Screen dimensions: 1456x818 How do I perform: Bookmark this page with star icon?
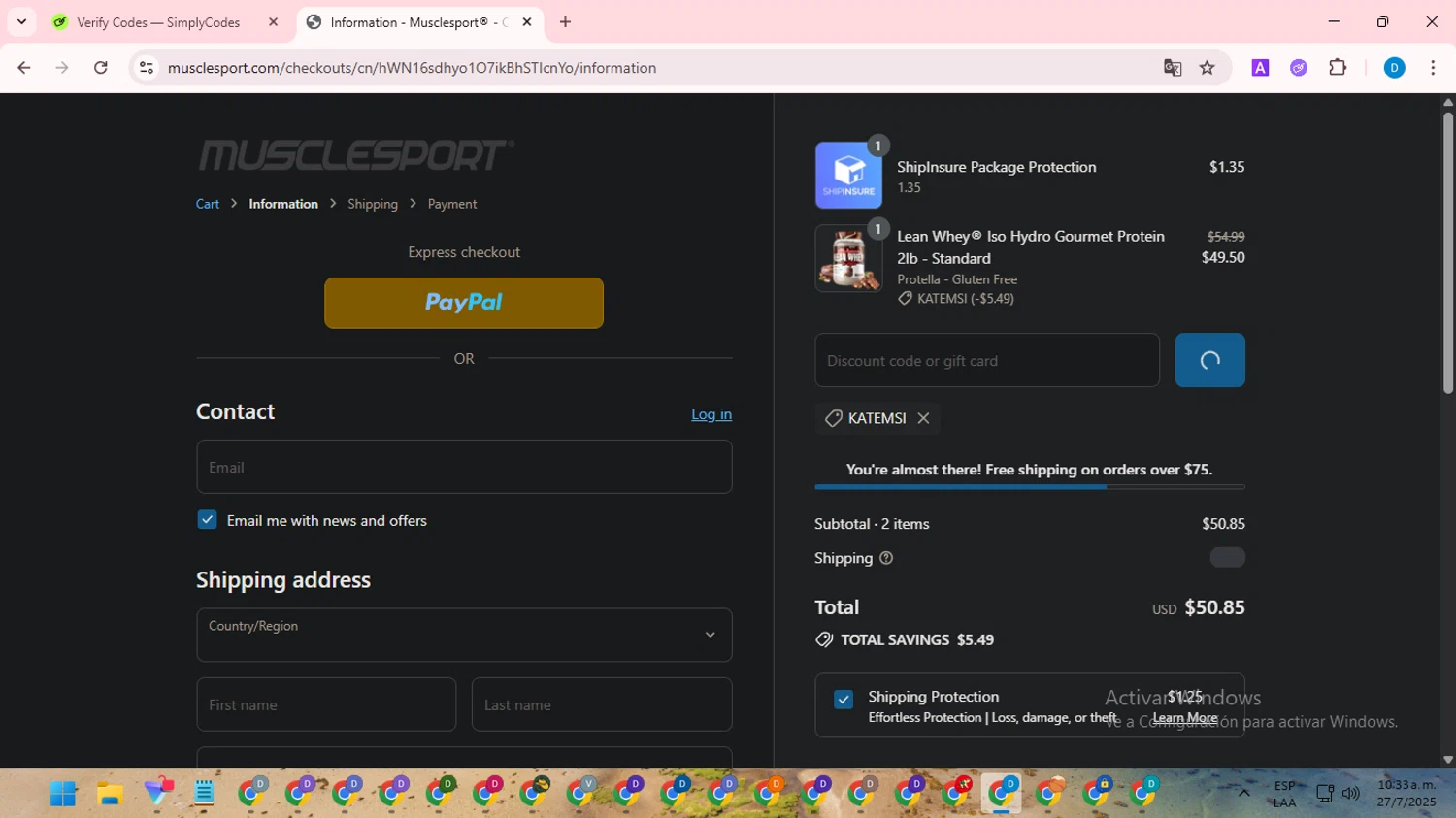click(x=1208, y=68)
